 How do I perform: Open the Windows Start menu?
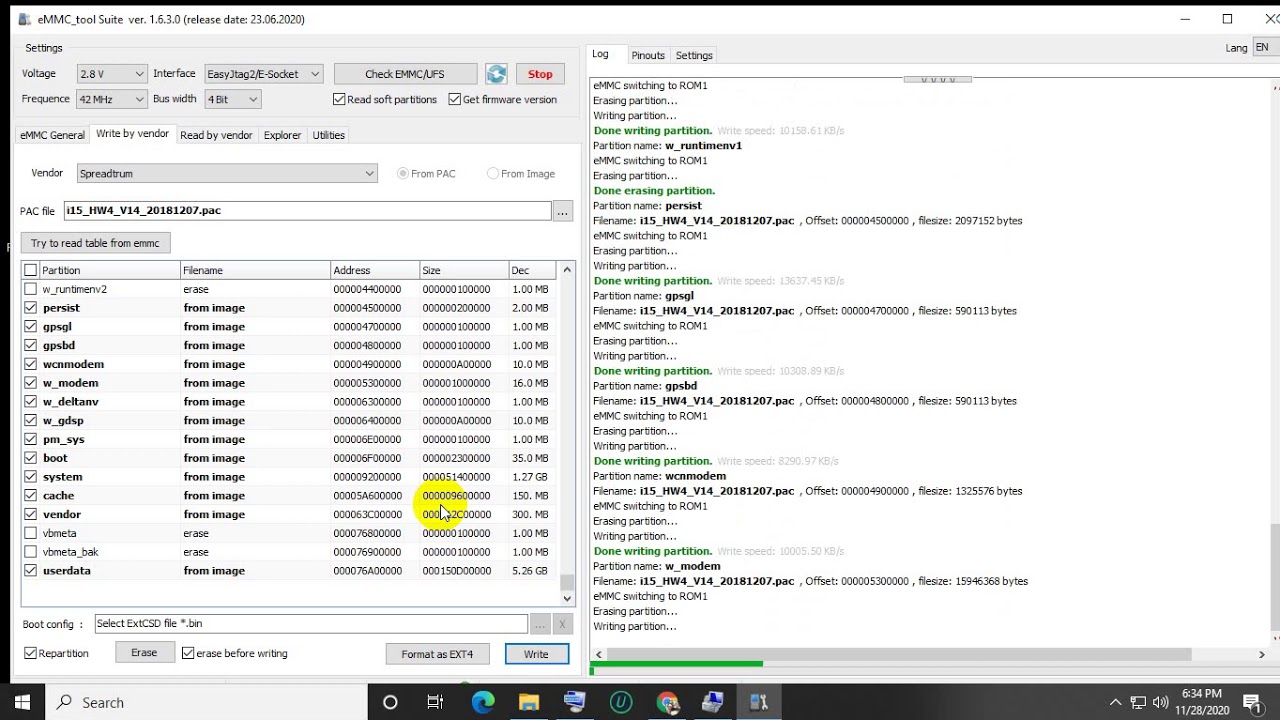(x=22, y=703)
